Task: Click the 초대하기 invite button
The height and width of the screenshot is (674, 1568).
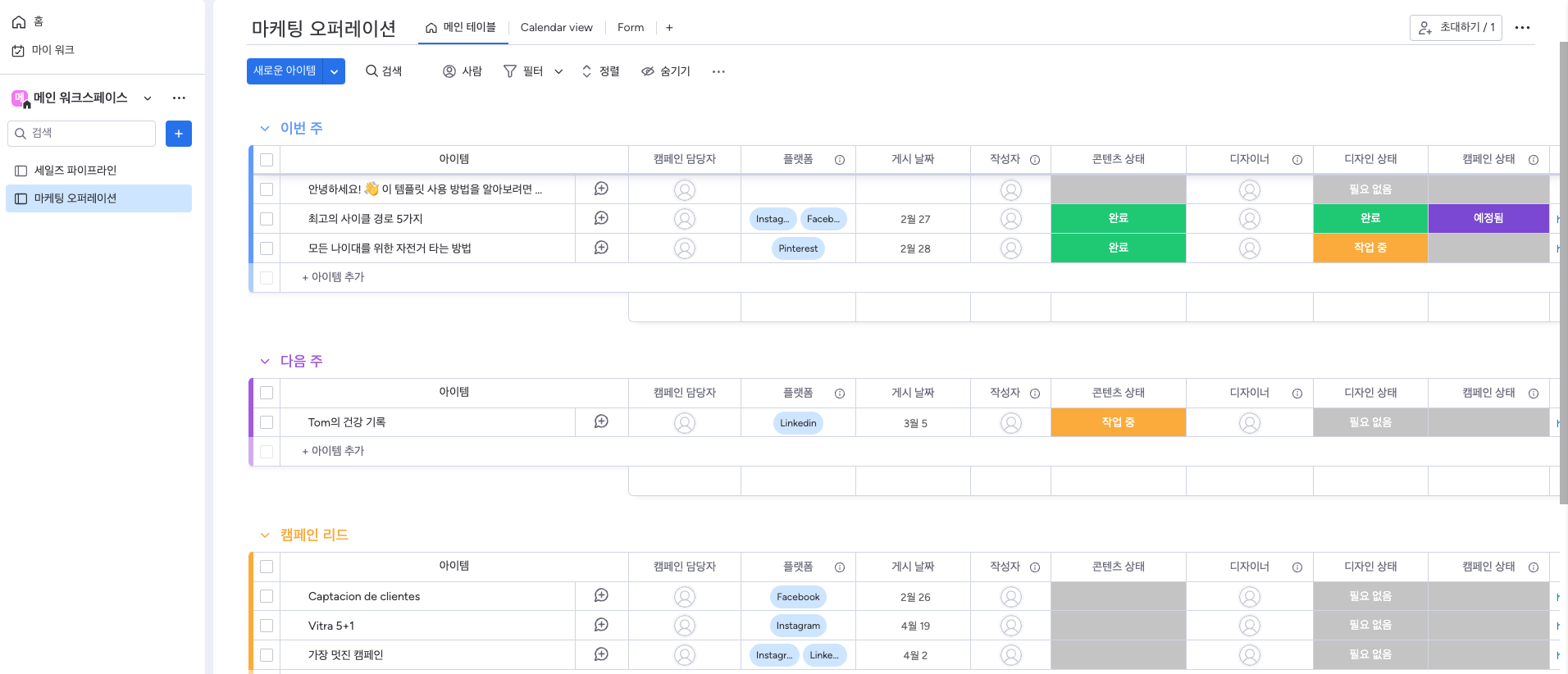Action: (x=1456, y=28)
